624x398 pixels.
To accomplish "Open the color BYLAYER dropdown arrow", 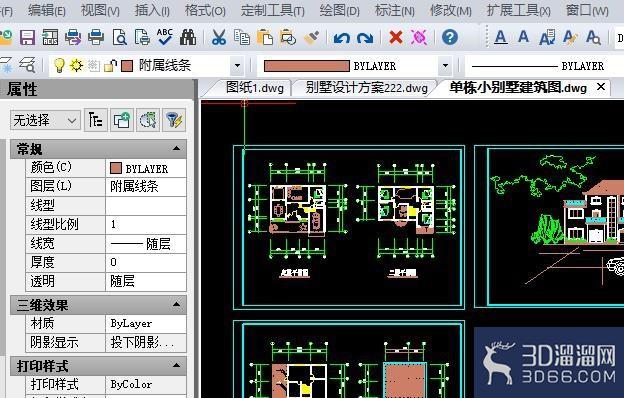I will coord(445,66).
